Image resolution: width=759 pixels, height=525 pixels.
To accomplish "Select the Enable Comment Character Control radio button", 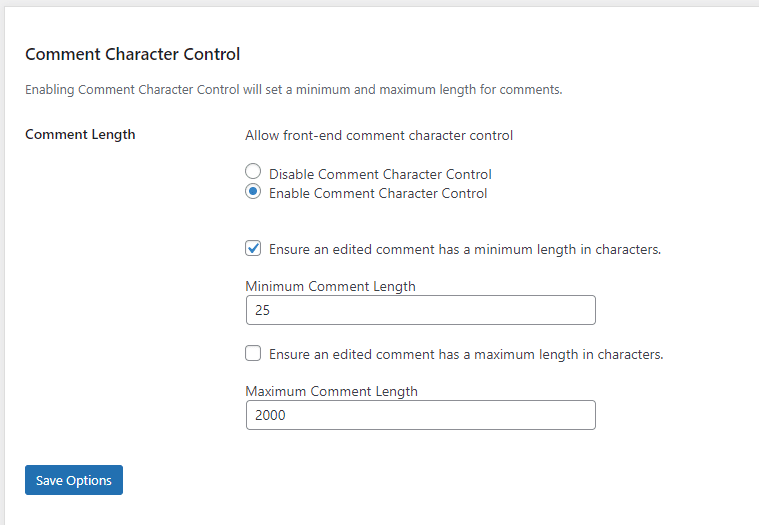I will [x=253, y=192].
